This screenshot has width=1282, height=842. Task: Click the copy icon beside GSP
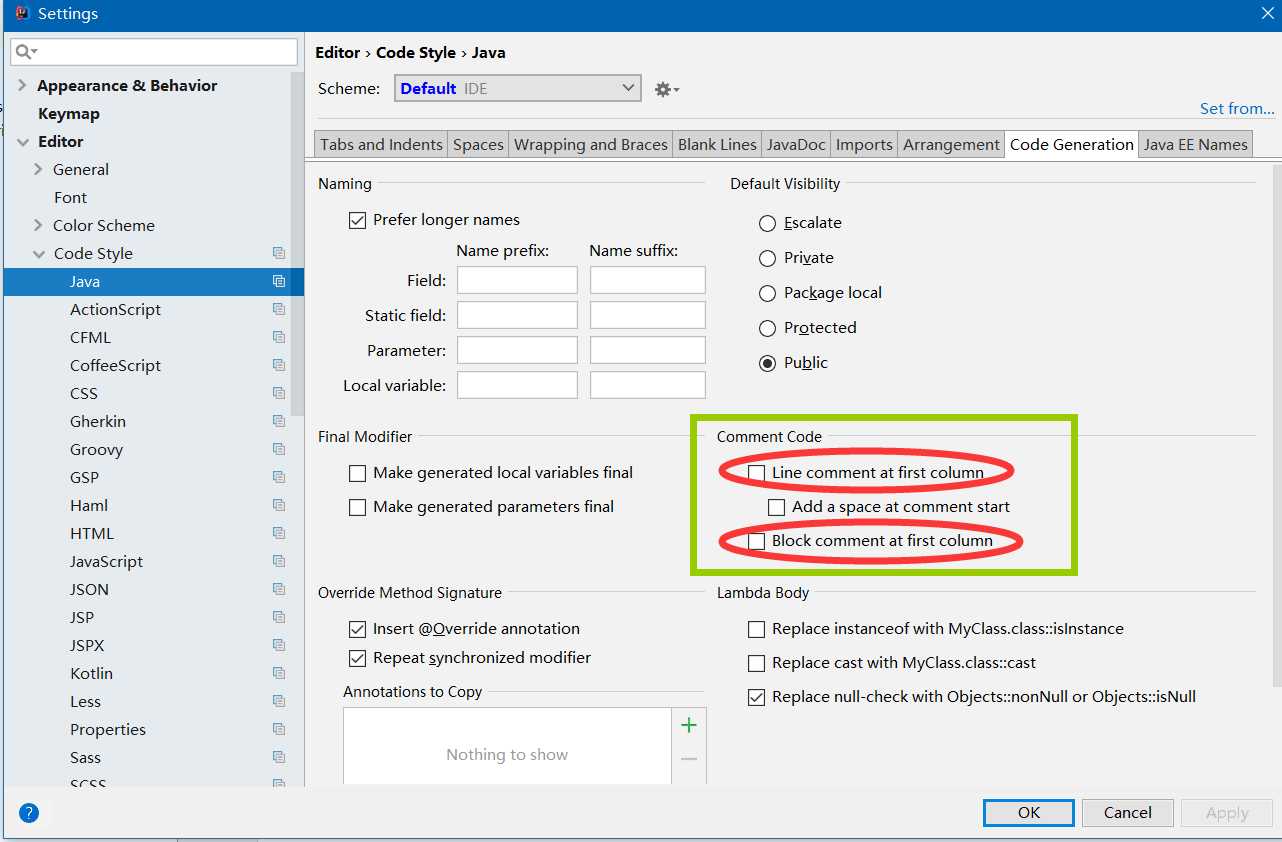279,477
